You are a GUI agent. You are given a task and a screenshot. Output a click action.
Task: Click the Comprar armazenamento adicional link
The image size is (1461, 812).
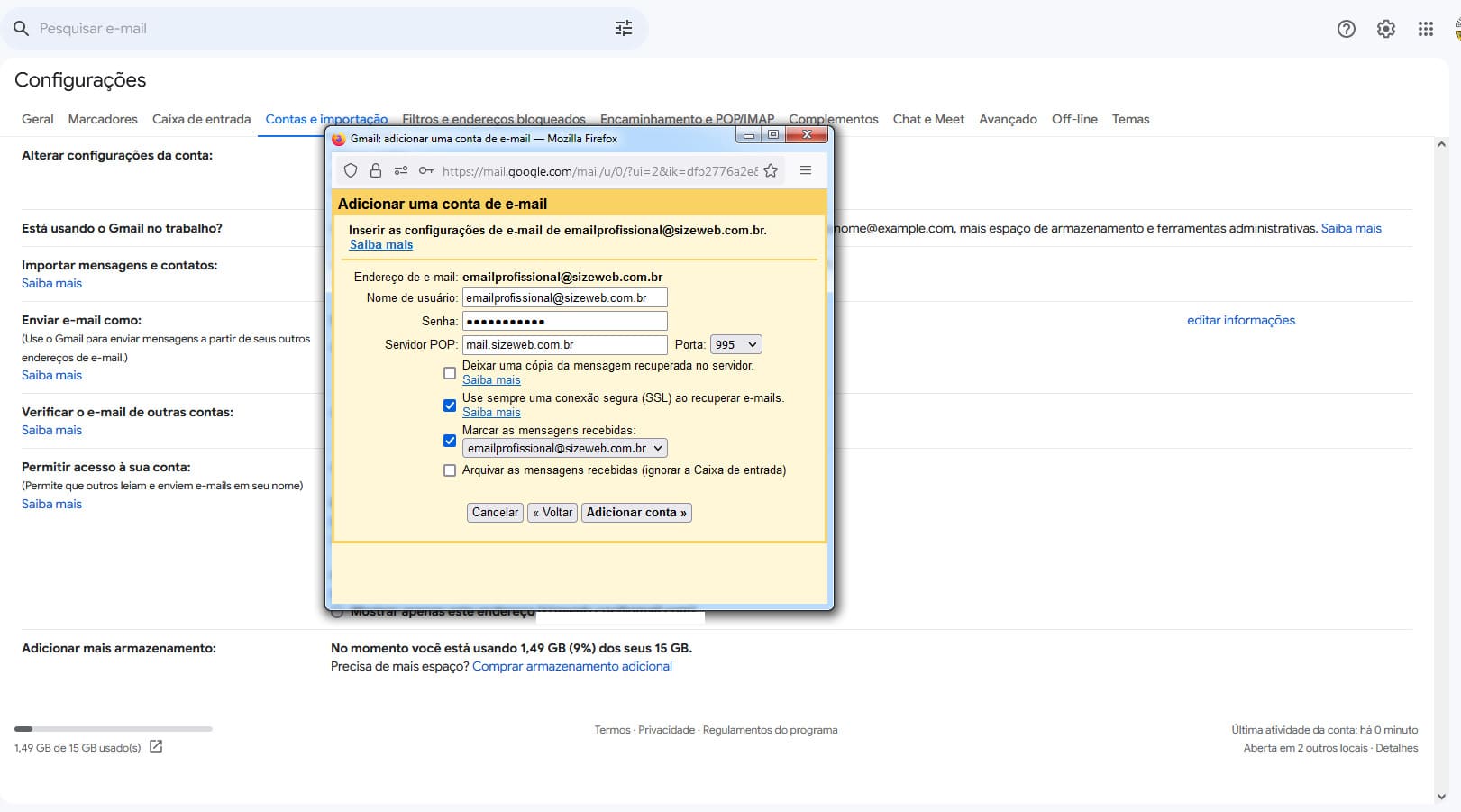pyautogui.click(x=571, y=666)
